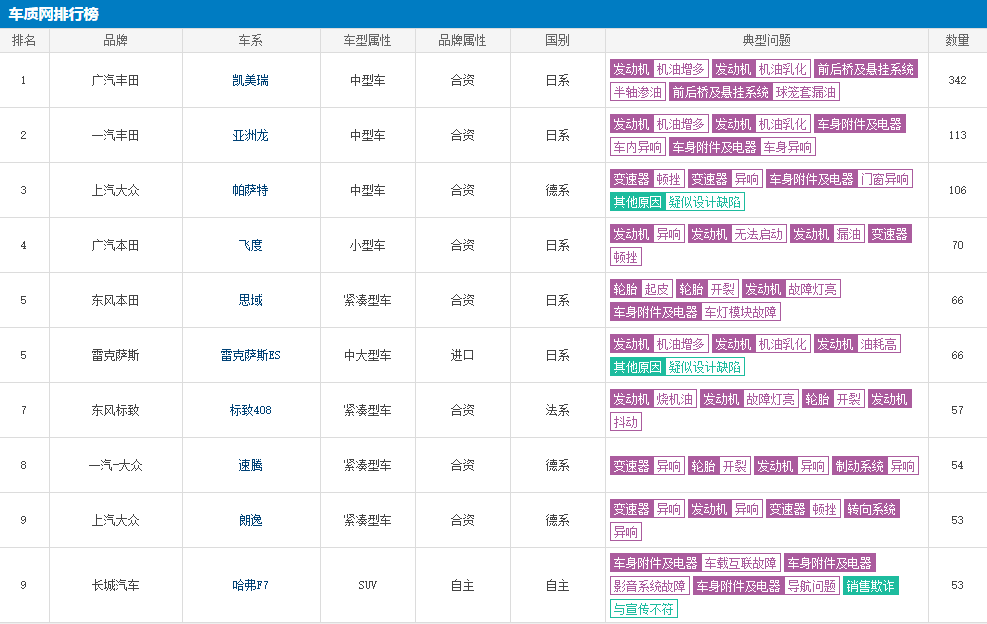Viewport: 987px width, 624px height.
Task: Click the 油耗高 tag in 雷克萨斯ES row
Action: 879,344
